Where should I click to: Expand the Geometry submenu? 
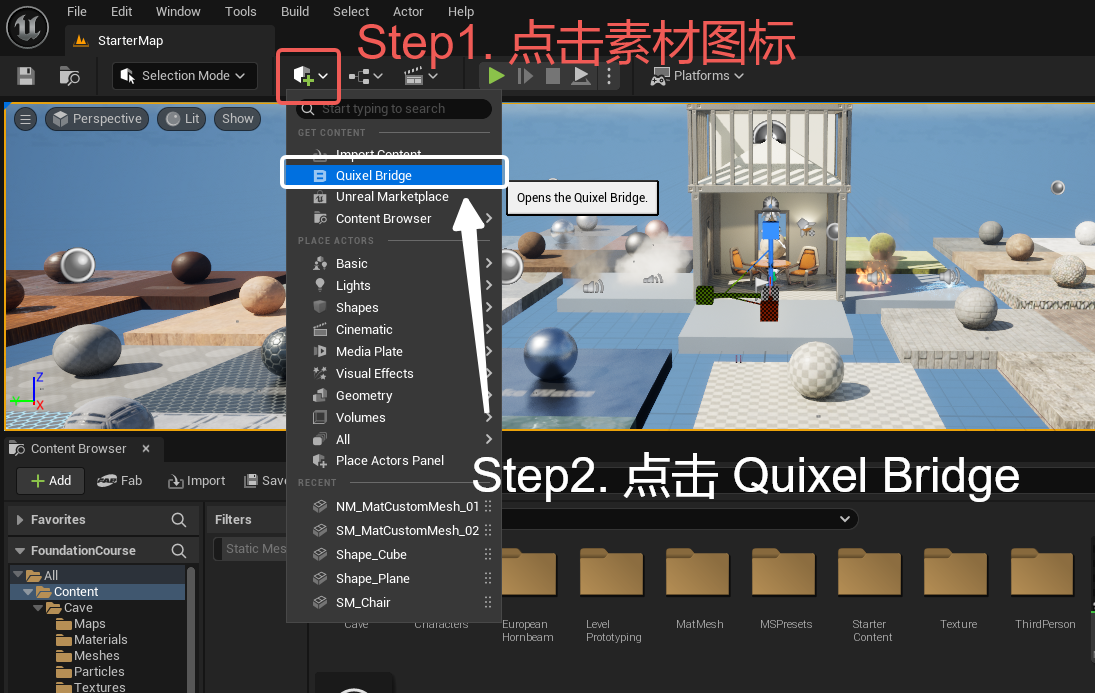point(394,395)
